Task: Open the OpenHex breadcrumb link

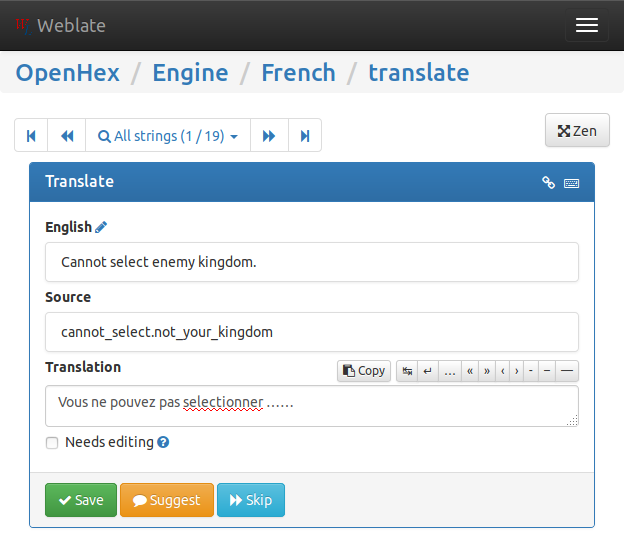Action: point(68,73)
